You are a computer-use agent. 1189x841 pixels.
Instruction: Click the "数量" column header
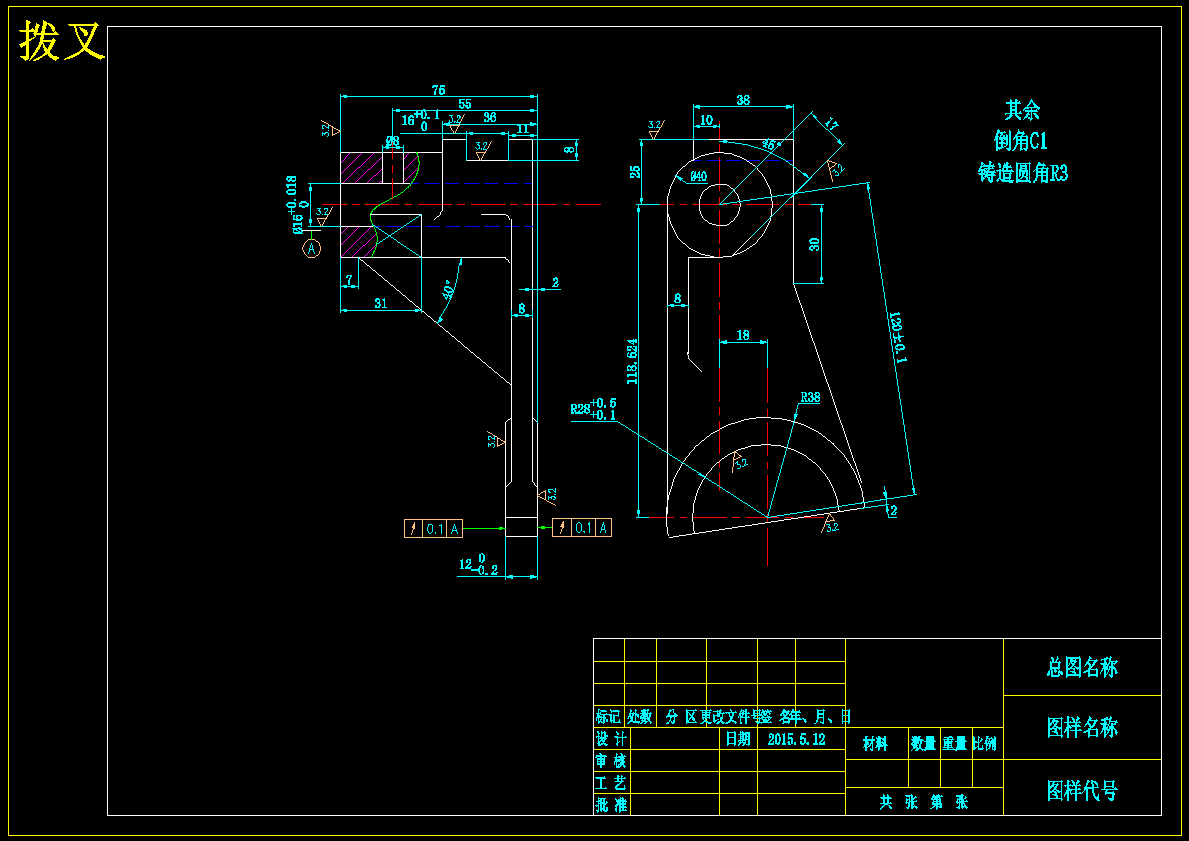(923, 744)
